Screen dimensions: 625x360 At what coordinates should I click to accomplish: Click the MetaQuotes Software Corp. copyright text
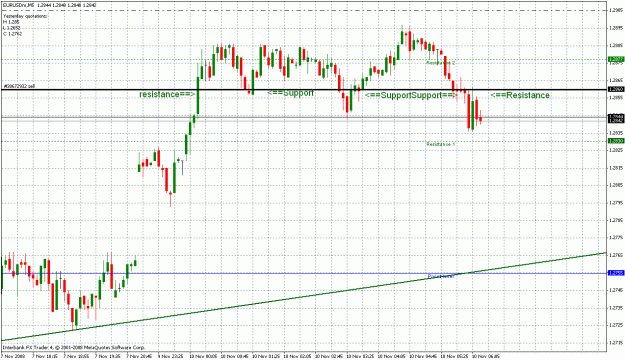coord(74,348)
